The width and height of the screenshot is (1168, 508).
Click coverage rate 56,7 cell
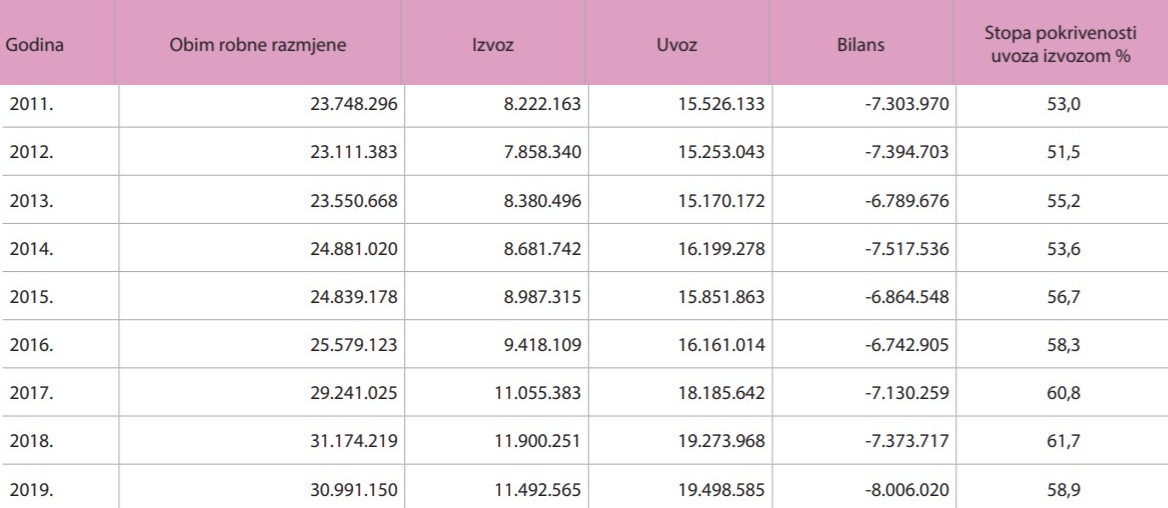tap(1063, 297)
